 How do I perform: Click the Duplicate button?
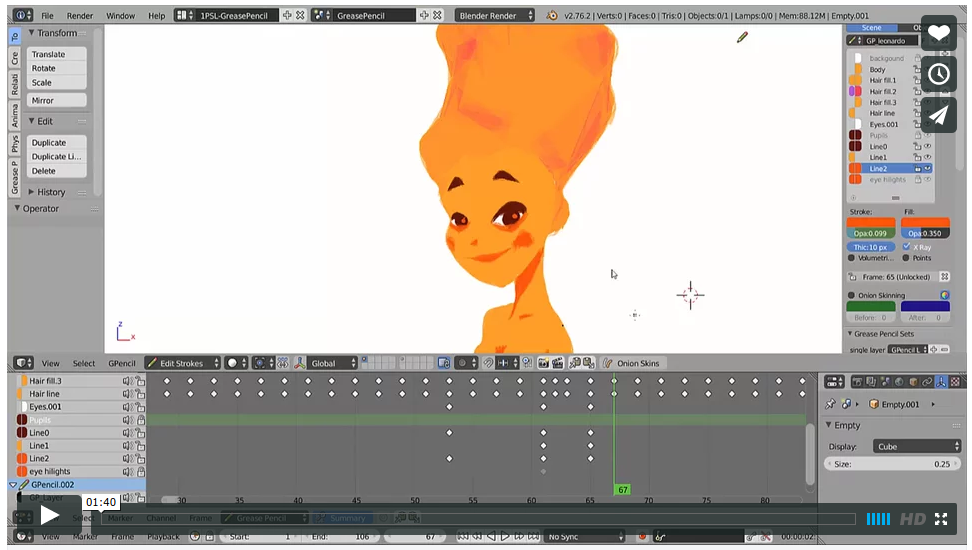pyautogui.click(x=56, y=143)
